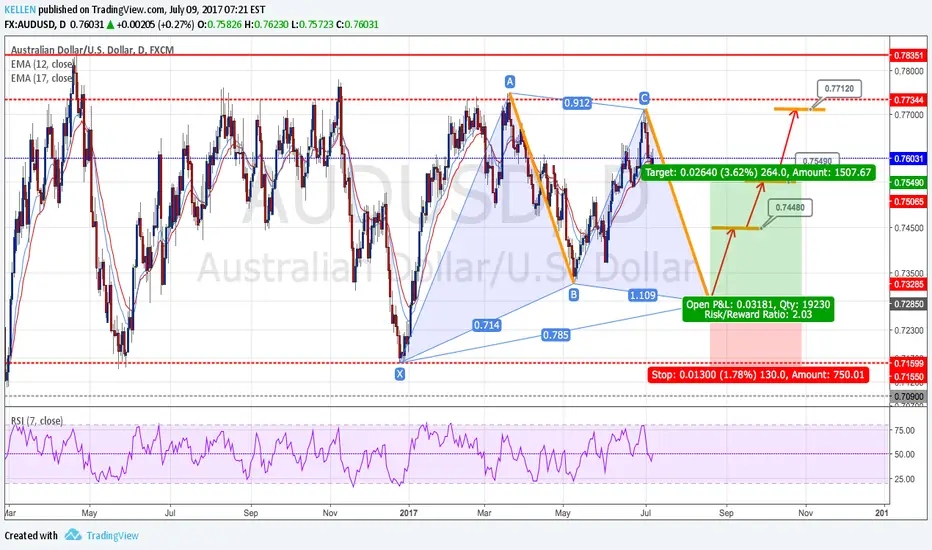The height and width of the screenshot is (550, 932).
Task: Select the 0.714 ratio label
Action: click(487, 325)
